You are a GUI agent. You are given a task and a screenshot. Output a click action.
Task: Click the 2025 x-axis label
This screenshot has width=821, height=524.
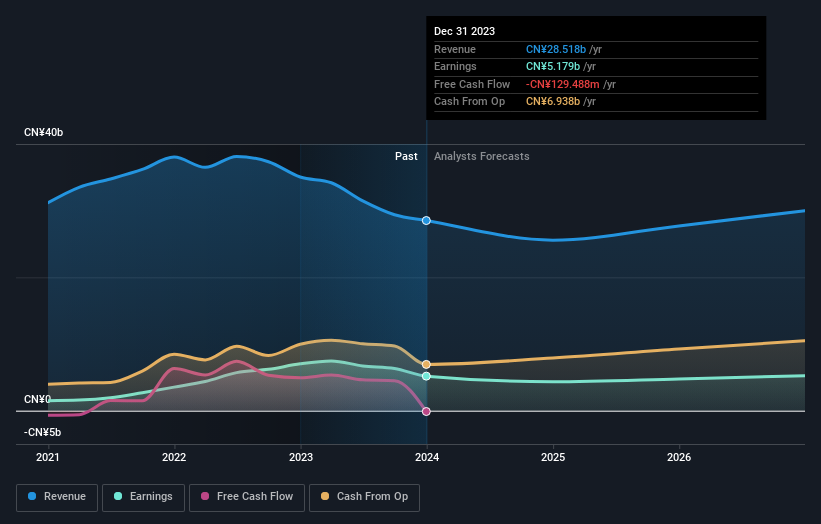click(553, 458)
